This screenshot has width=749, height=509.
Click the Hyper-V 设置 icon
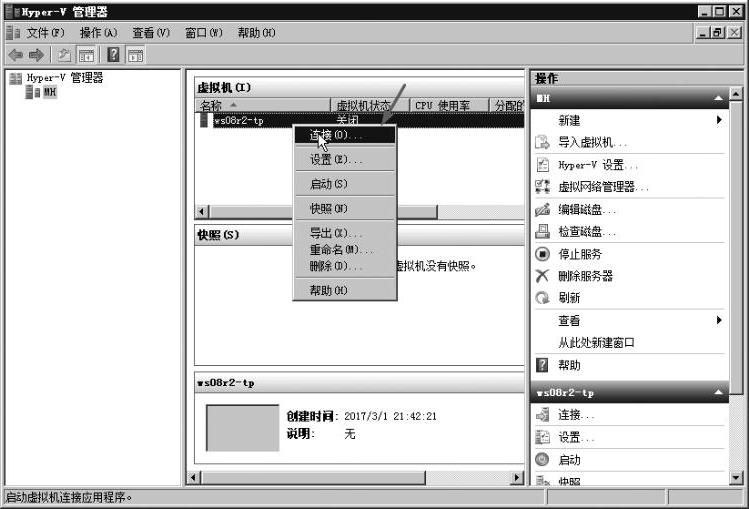coord(542,165)
